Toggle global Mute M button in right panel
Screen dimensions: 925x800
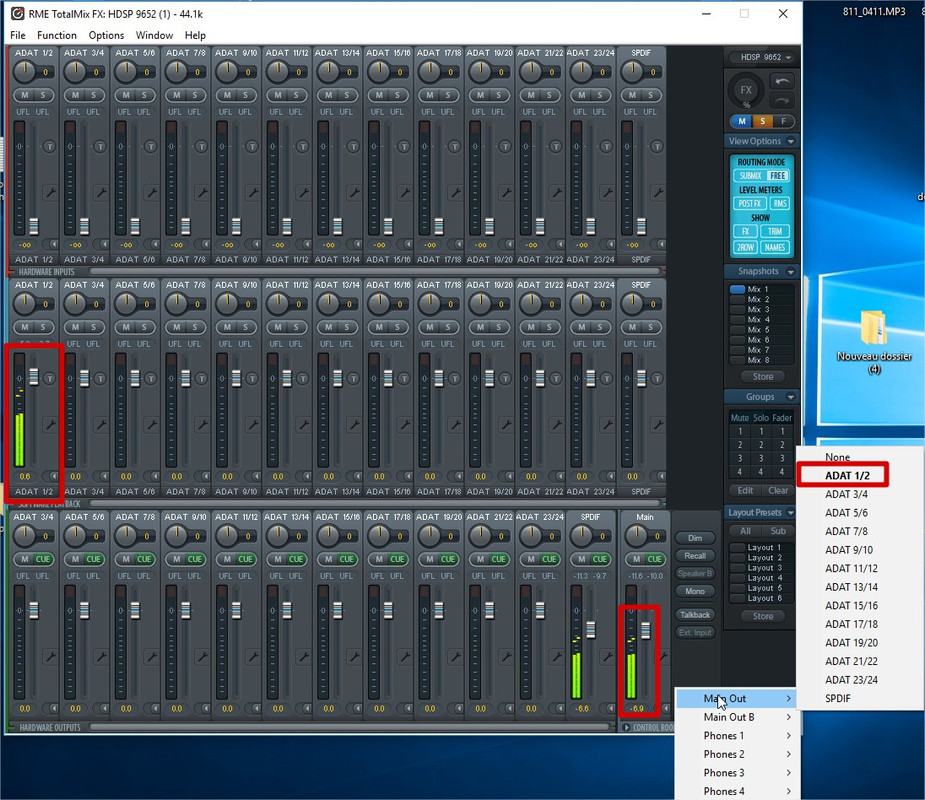click(x=742, y=122)
